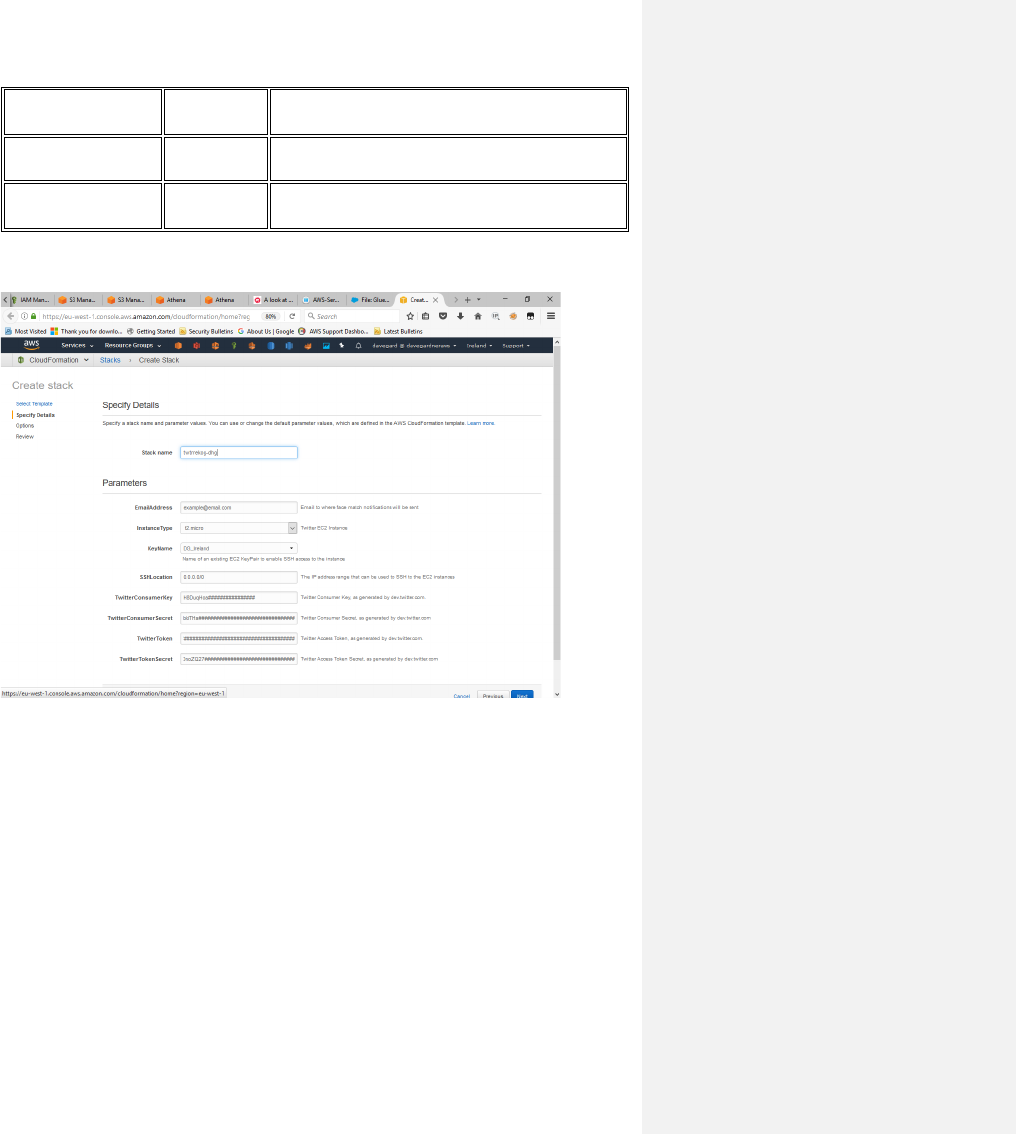The width and height of the screenshot is (1016, 1134).
Task: Click the search magnifier icon in browser search box
Action: tap(311, 316)
